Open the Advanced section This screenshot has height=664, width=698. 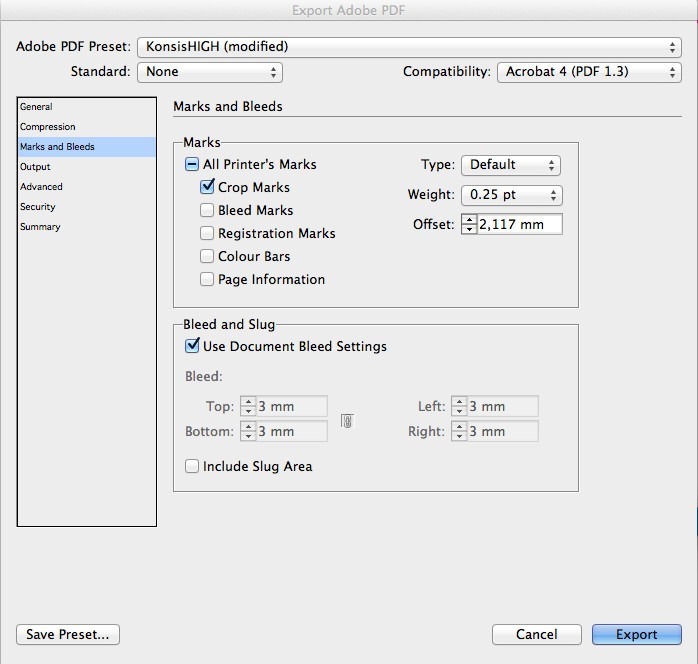click(87, 187)
